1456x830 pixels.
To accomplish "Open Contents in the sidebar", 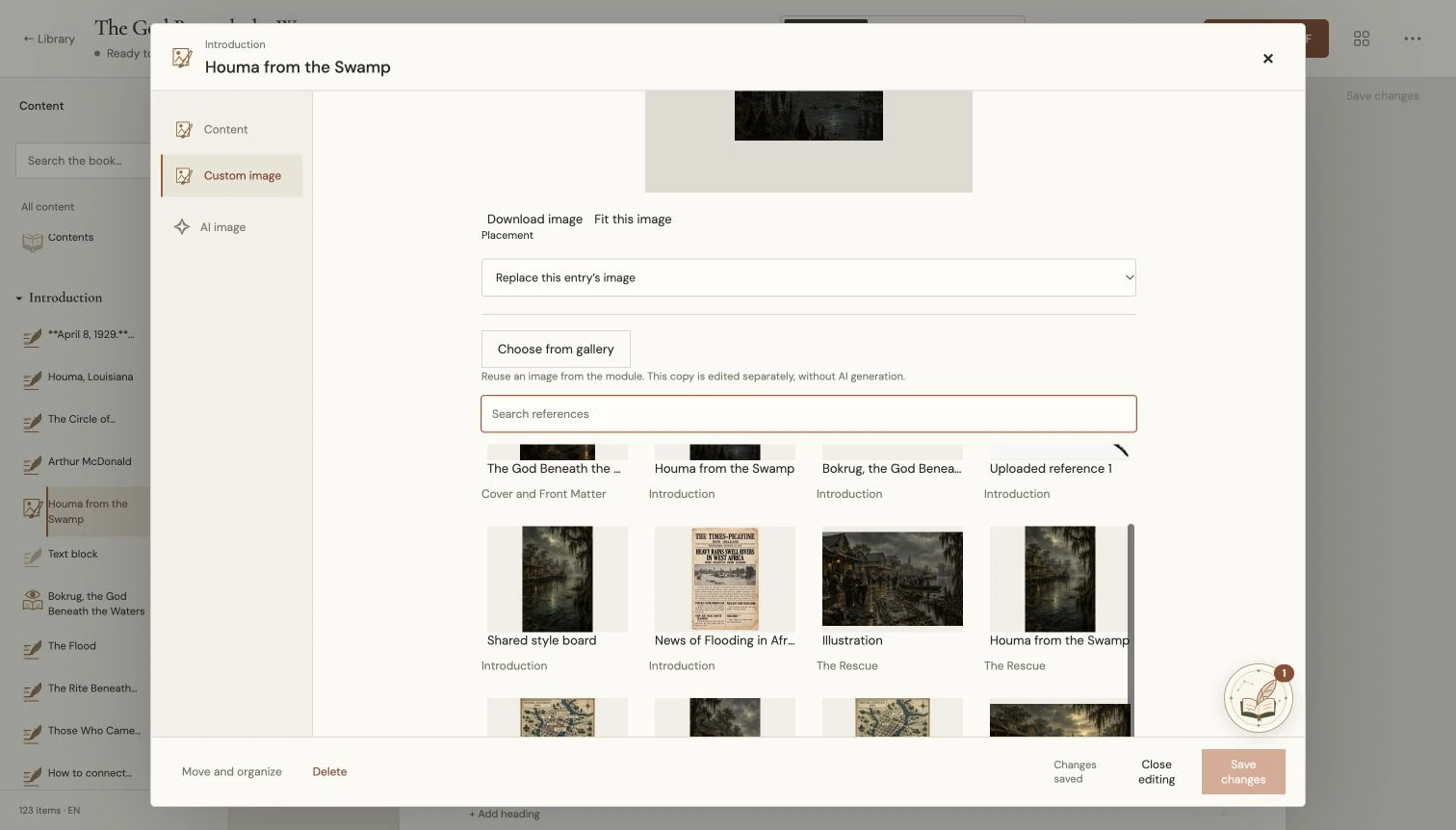I will [70, 238].
